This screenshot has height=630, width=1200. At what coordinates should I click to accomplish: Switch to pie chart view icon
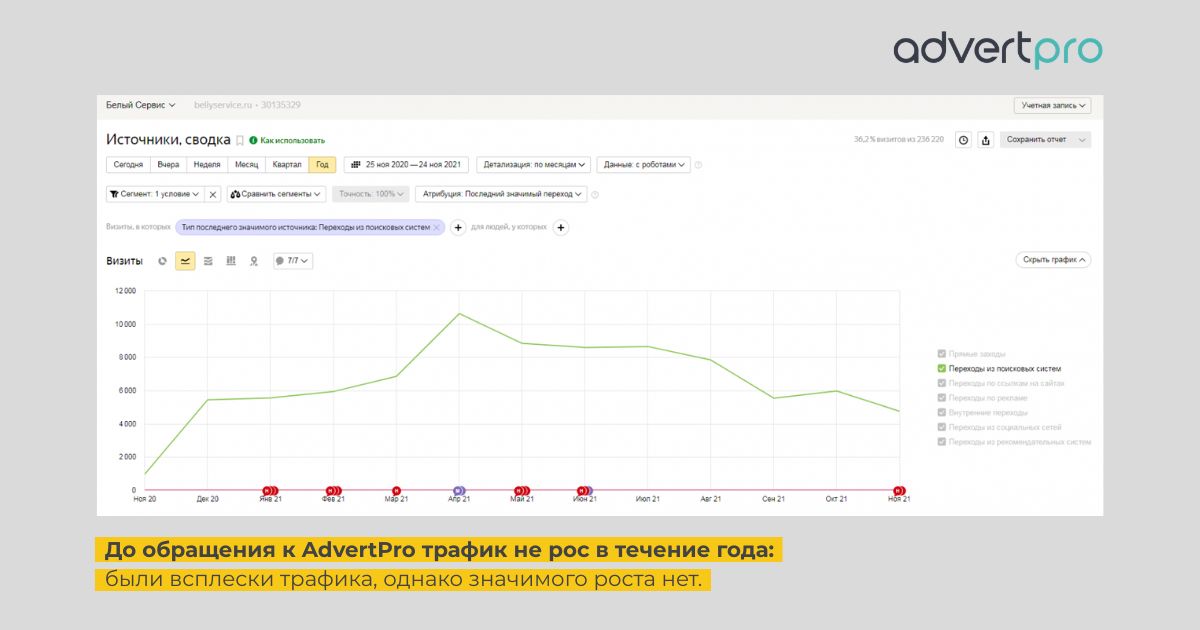pos(163,261)
